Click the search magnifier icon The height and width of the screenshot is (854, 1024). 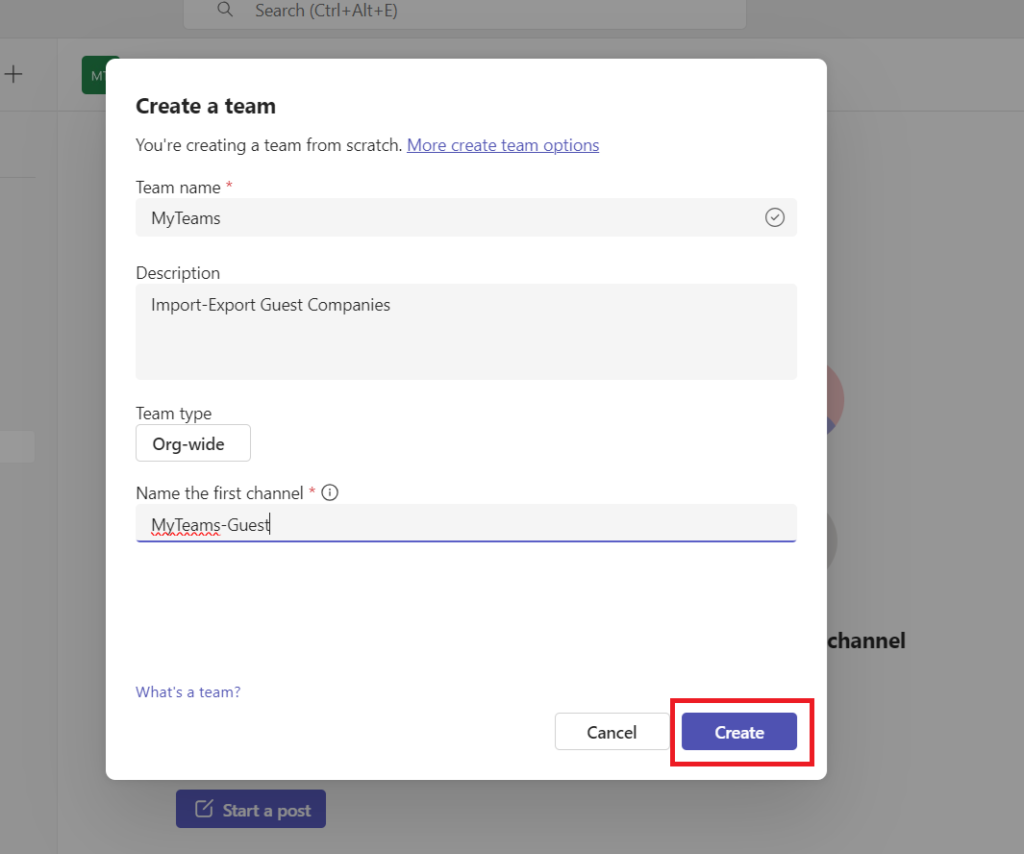pos(224,10)
